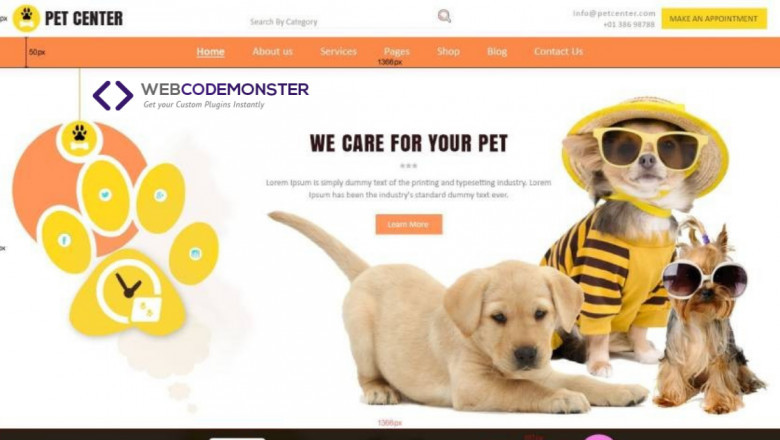Click the search magnifier icon
The height and width of the screenshot is (440, 780).
[444, 16]
